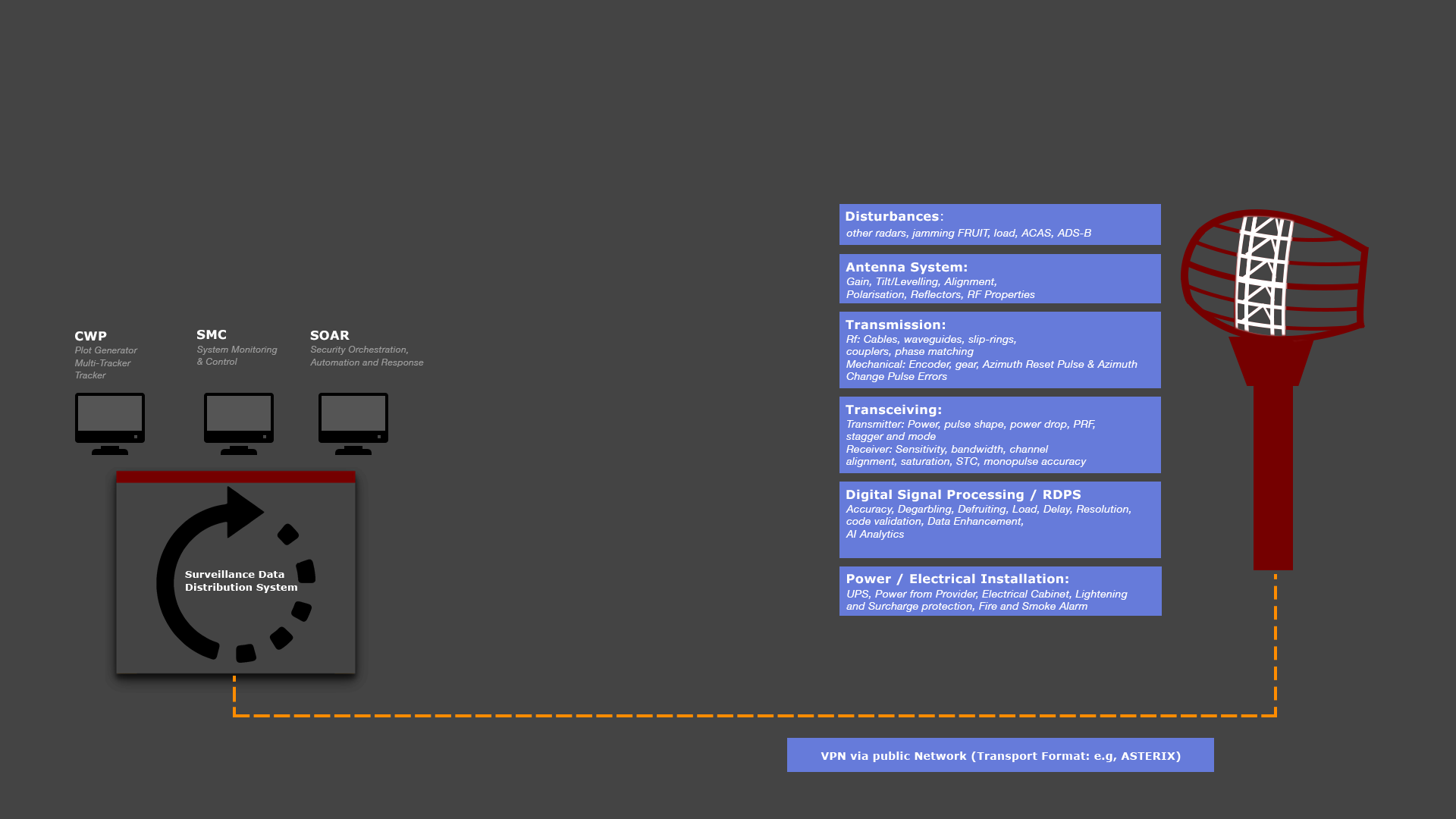Click the SMC workstation monitor icon
The width and height of the screenshot is (1456, 819).
(239, 423)
